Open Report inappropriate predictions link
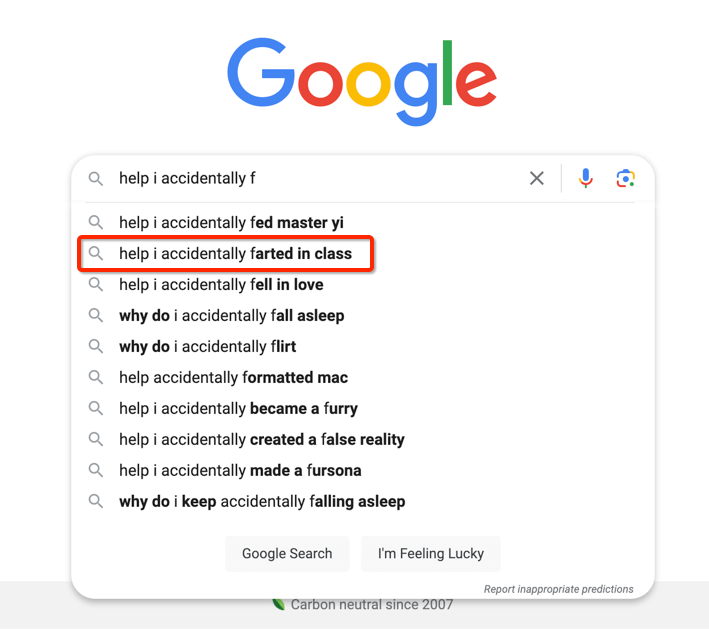The height and width of the screenshot is (629, 709). coord(558,589)
